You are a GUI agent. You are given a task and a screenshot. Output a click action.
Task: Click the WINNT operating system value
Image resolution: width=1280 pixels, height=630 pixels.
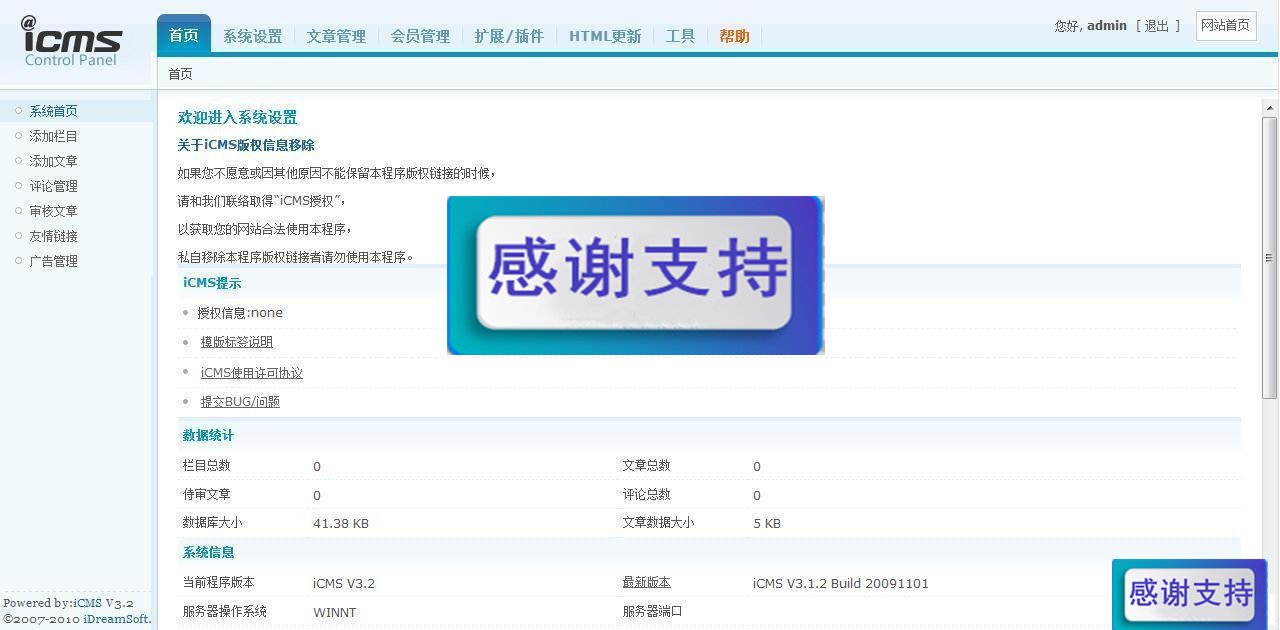coord(335,612)
